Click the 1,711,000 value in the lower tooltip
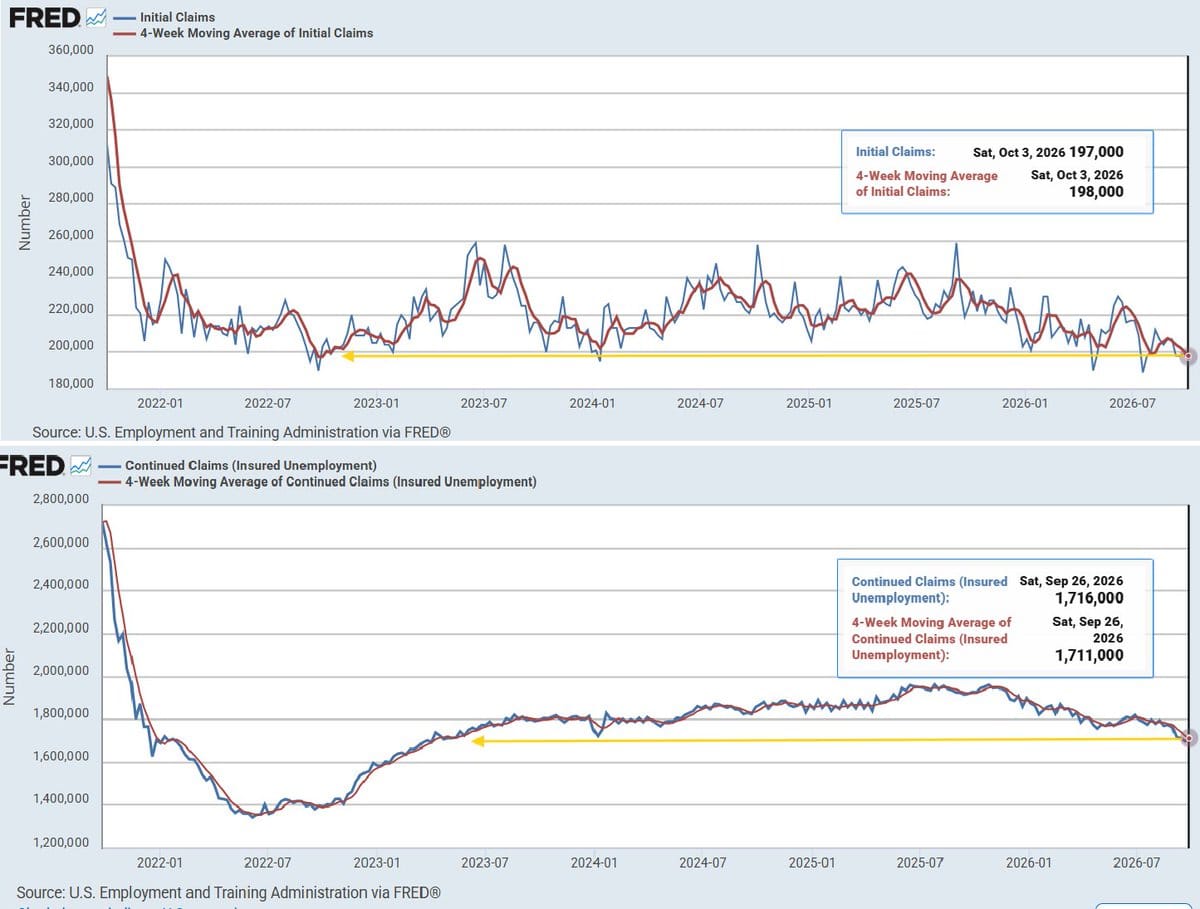 point(1089,656)
